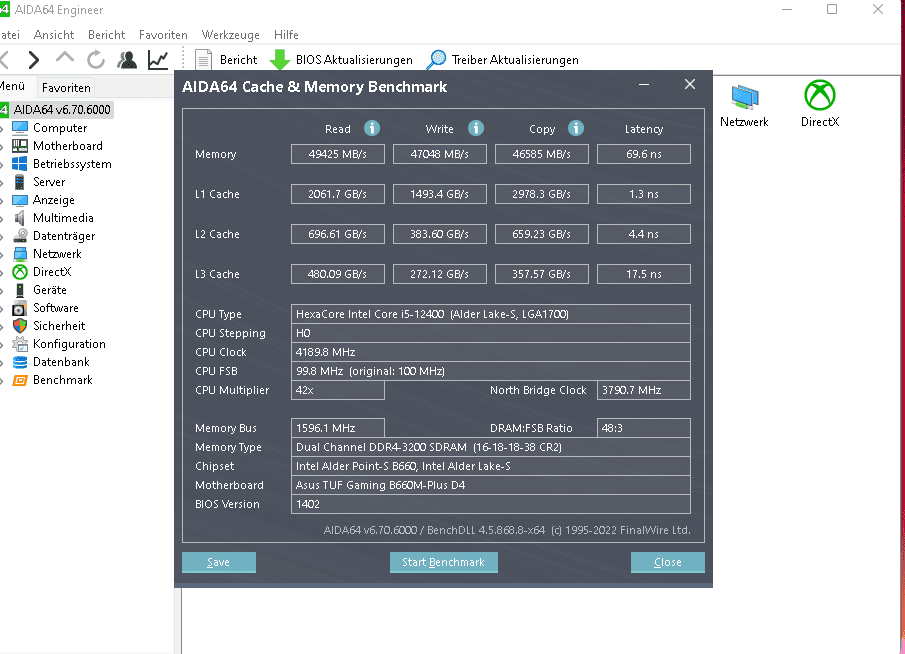The image size is (905, 654).
Task: Save the benchmark results with the Save button
Action: pyautogui.click(x=219, y=562)
